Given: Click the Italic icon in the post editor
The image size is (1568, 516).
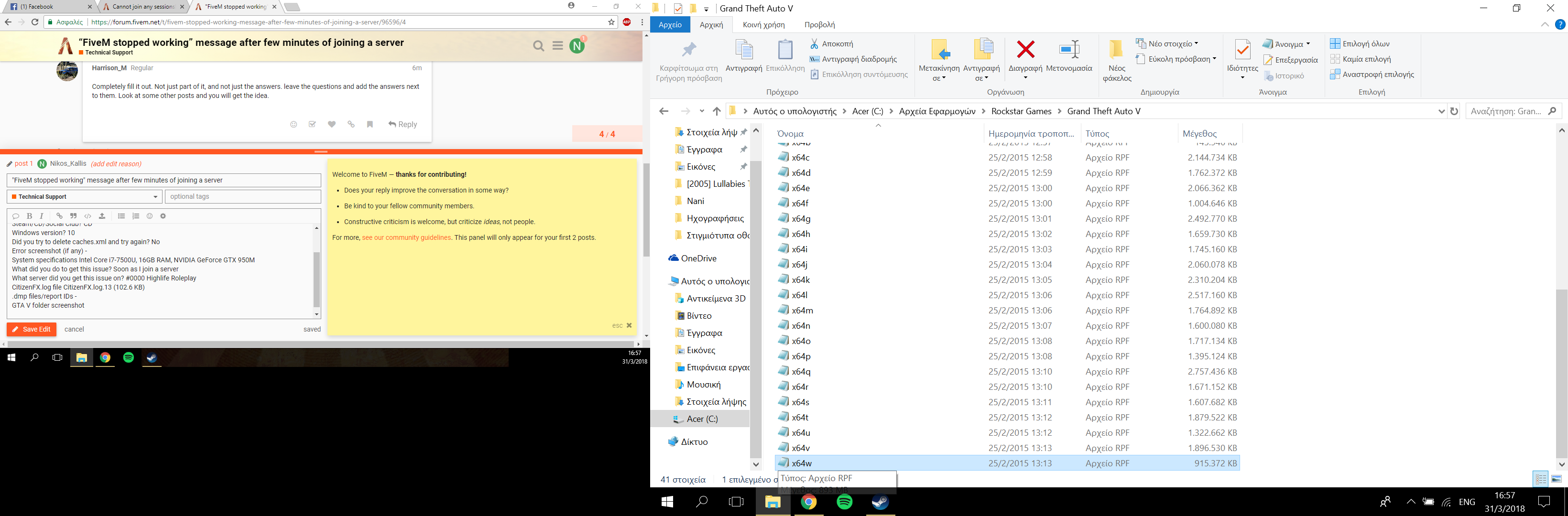Looking at the screenshot, I should pos(42,216).
